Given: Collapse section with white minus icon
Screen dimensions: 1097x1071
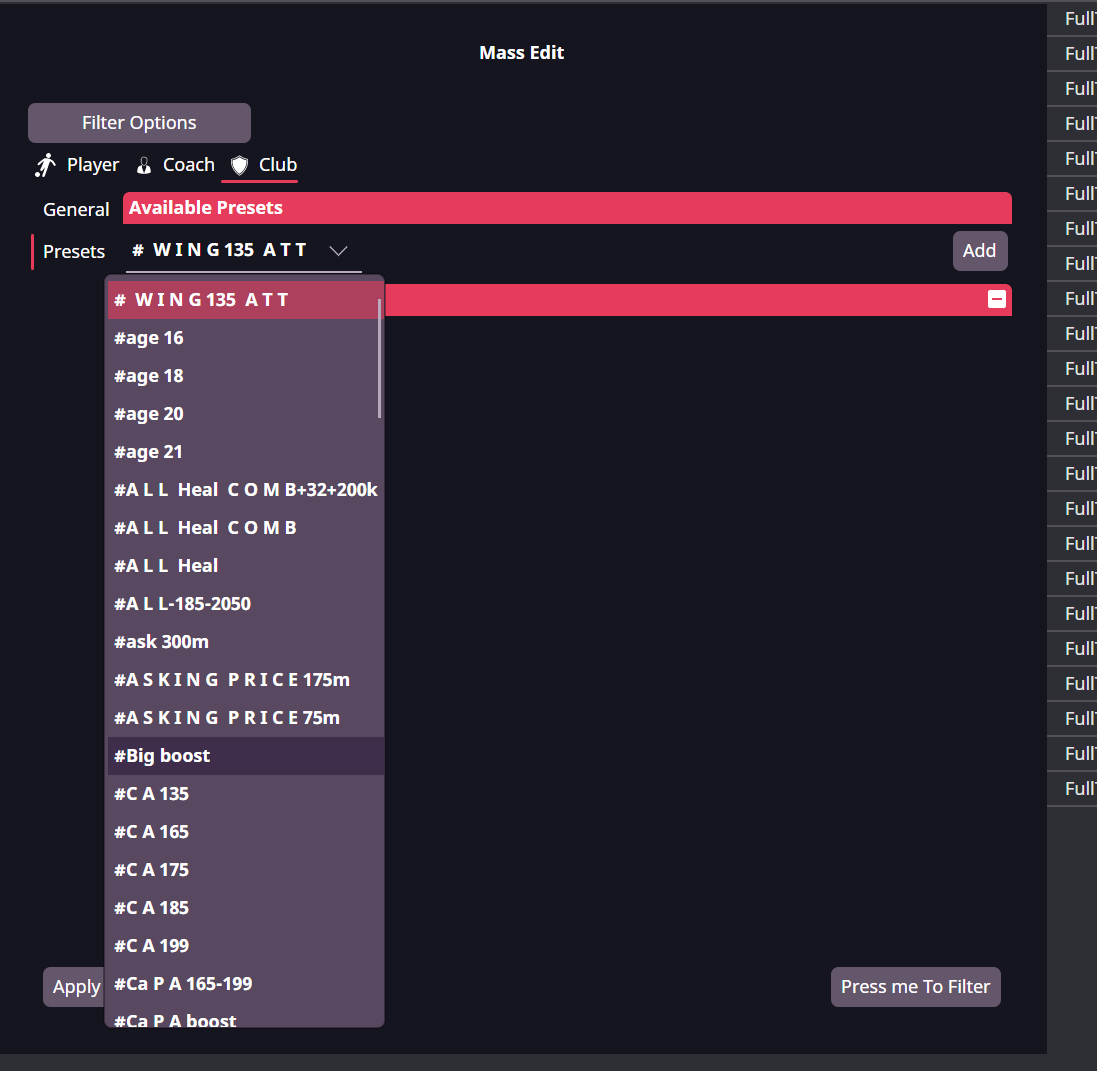Looking at the screenshot, I should [x=996, y=299].
